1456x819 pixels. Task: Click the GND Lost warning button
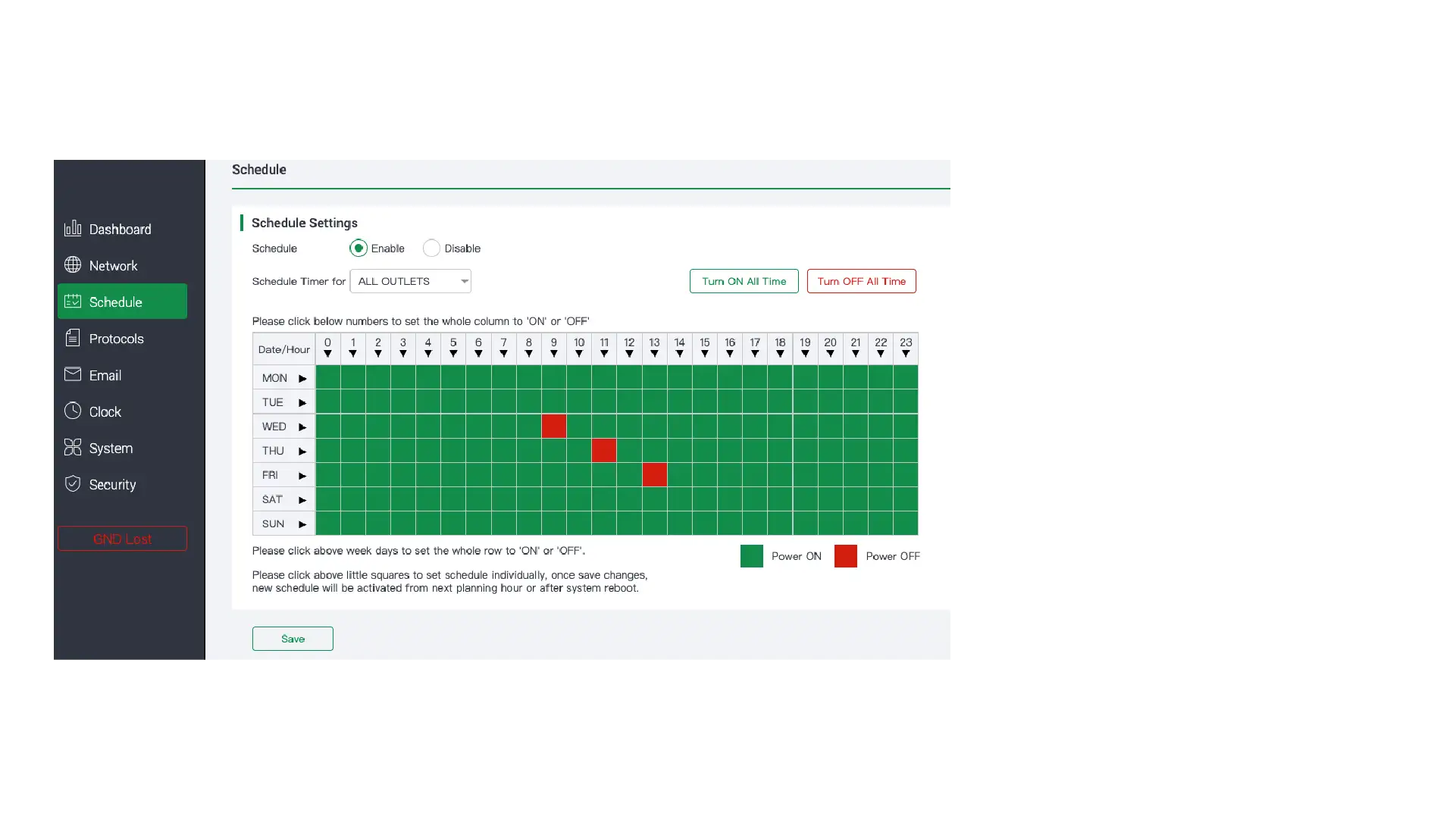(x=122, y=539)
